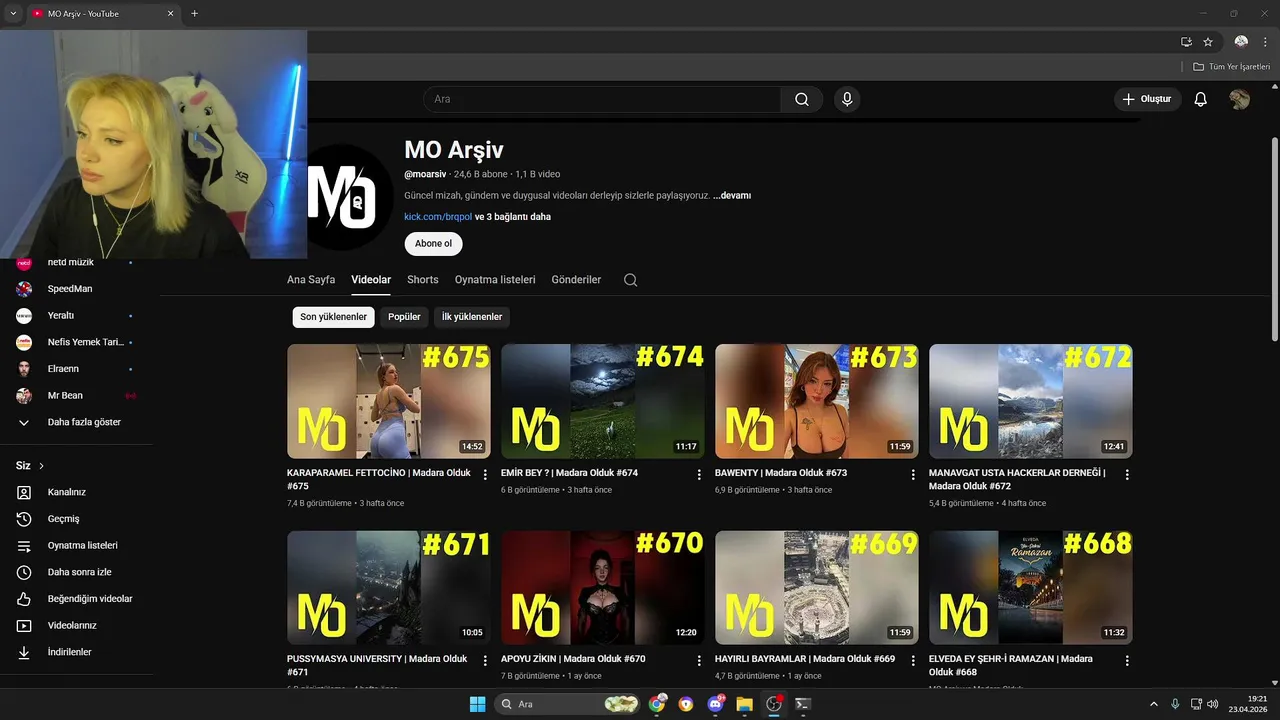Search within the channel using the magnifier icon
Screen dimensions: 1280x720
point(630,280)
